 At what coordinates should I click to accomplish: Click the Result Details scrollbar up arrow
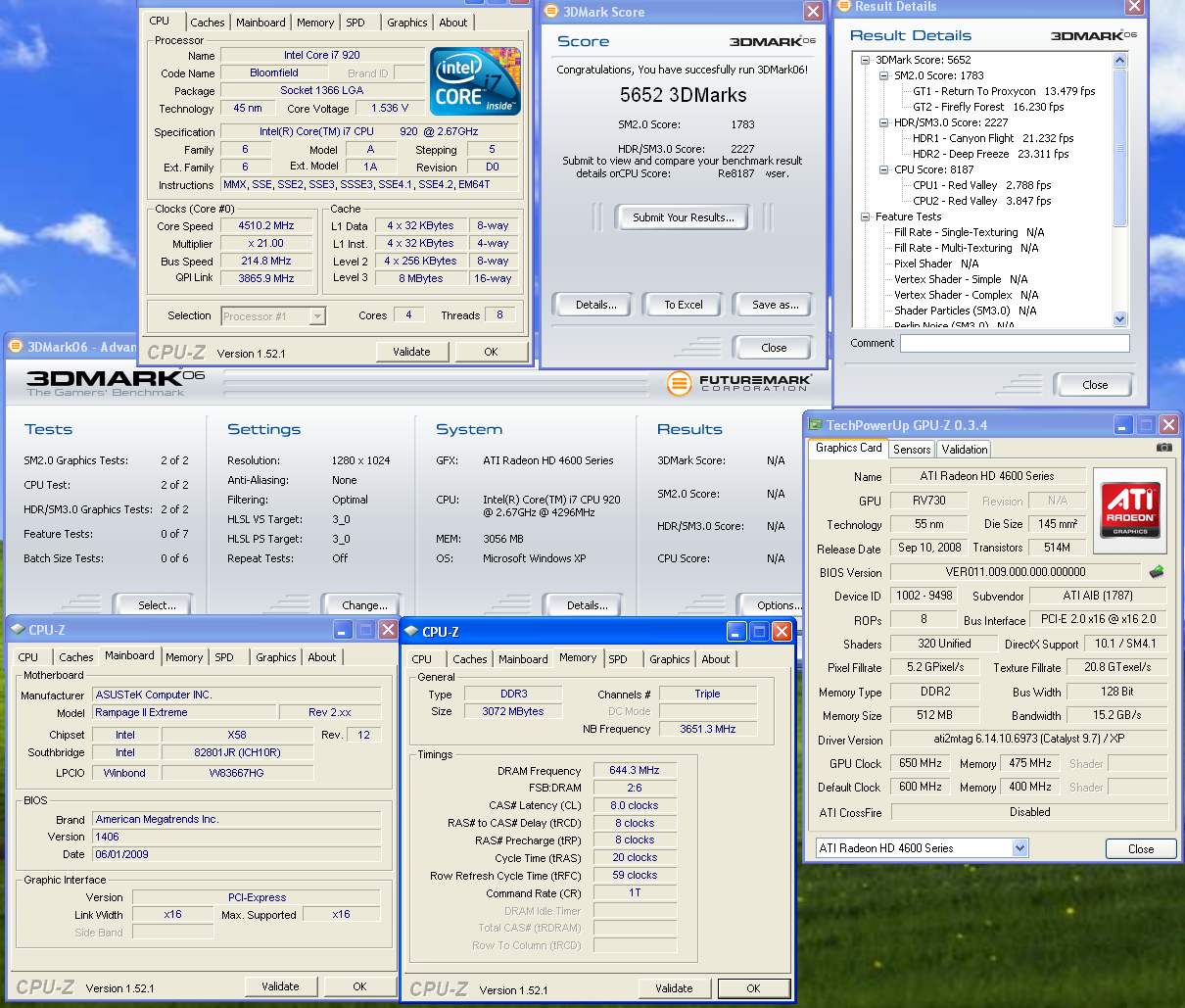1120,60
